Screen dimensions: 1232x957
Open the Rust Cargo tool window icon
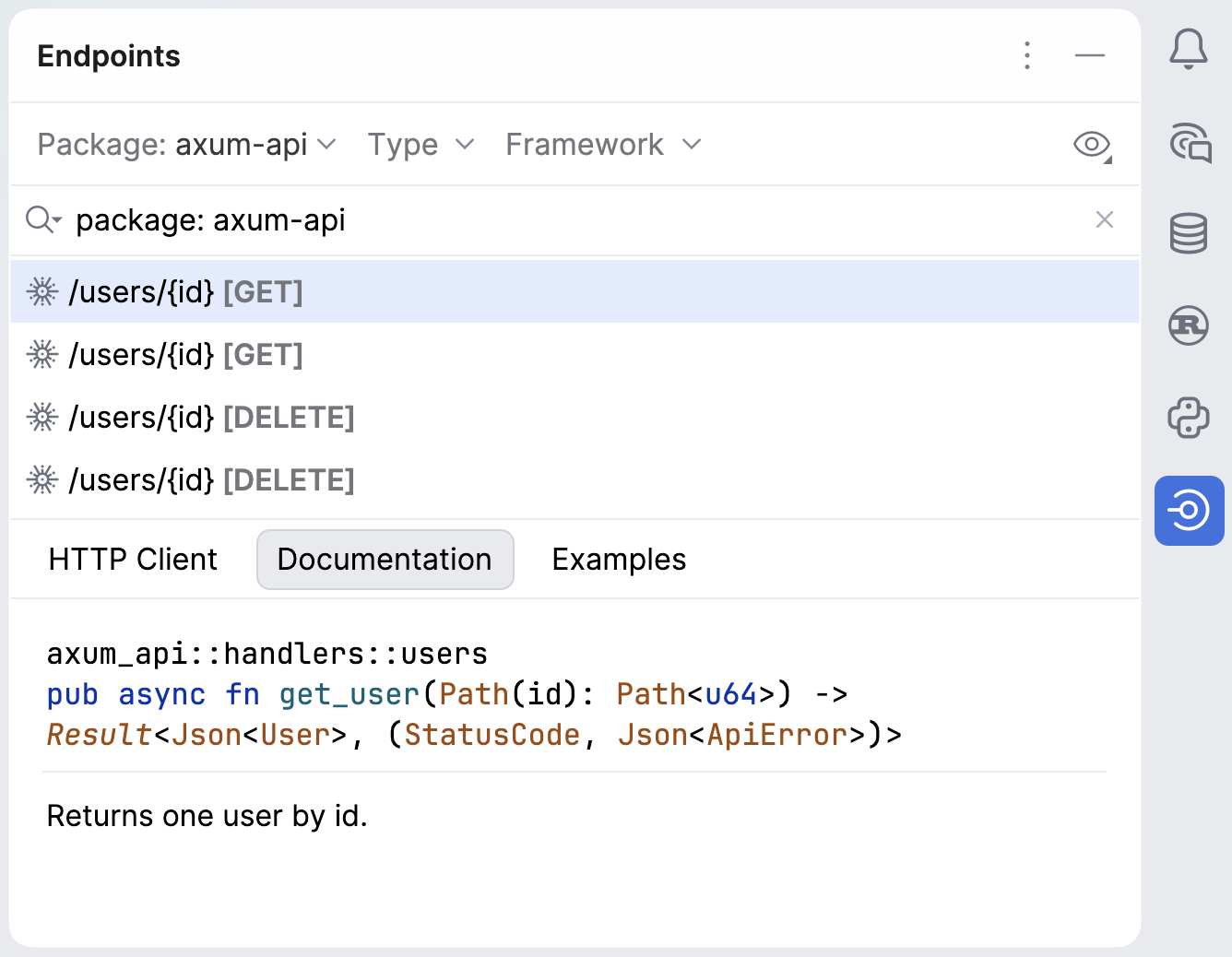tap(1189, 325)
